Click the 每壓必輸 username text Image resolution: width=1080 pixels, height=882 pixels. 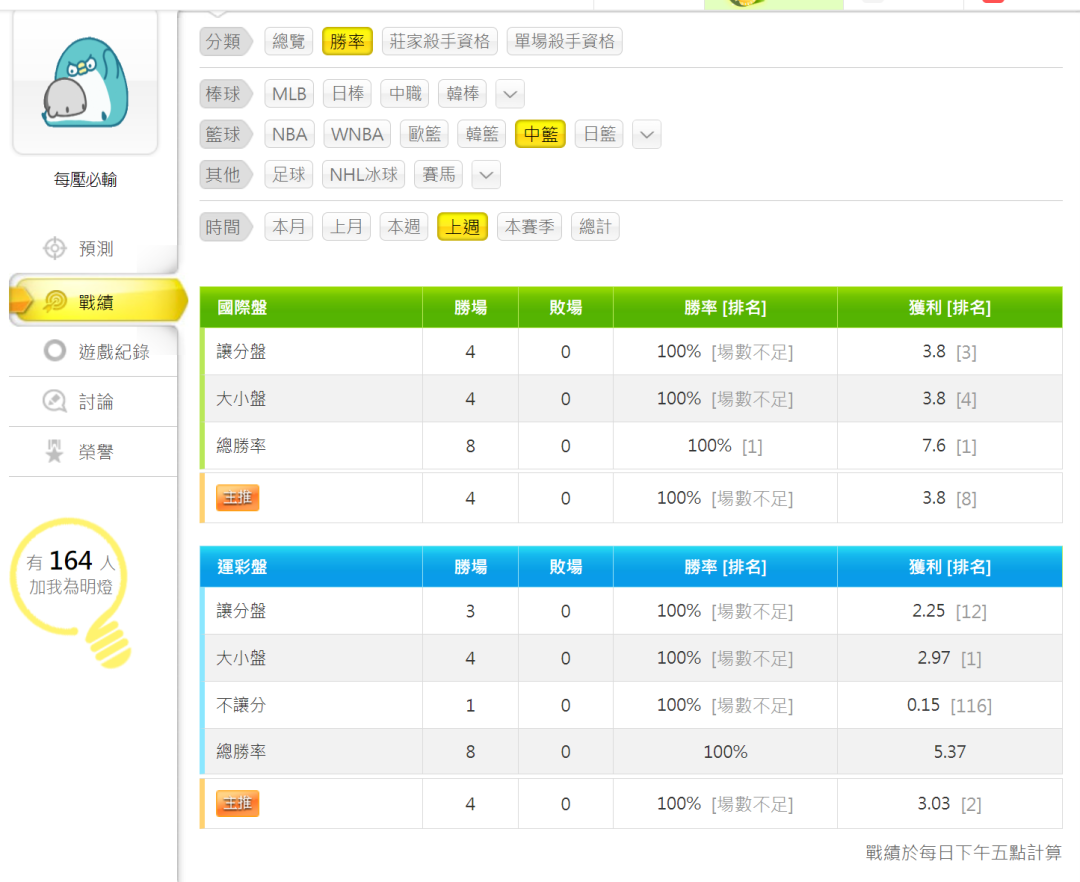(x=85, y=180)
